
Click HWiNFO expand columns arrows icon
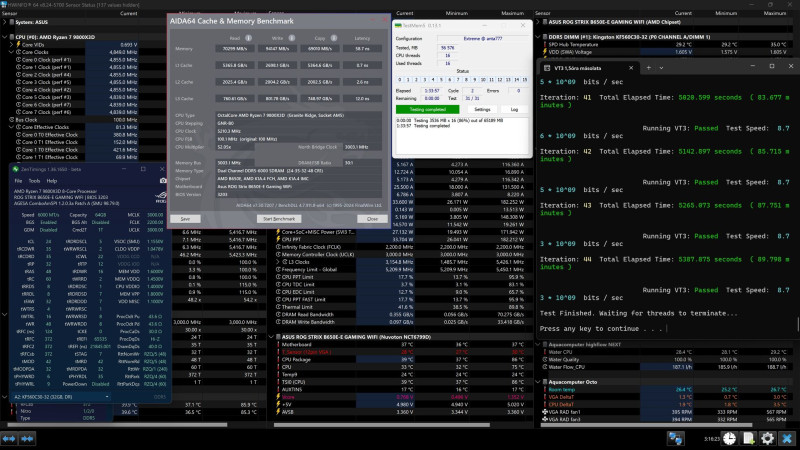[x=9, y=438]
